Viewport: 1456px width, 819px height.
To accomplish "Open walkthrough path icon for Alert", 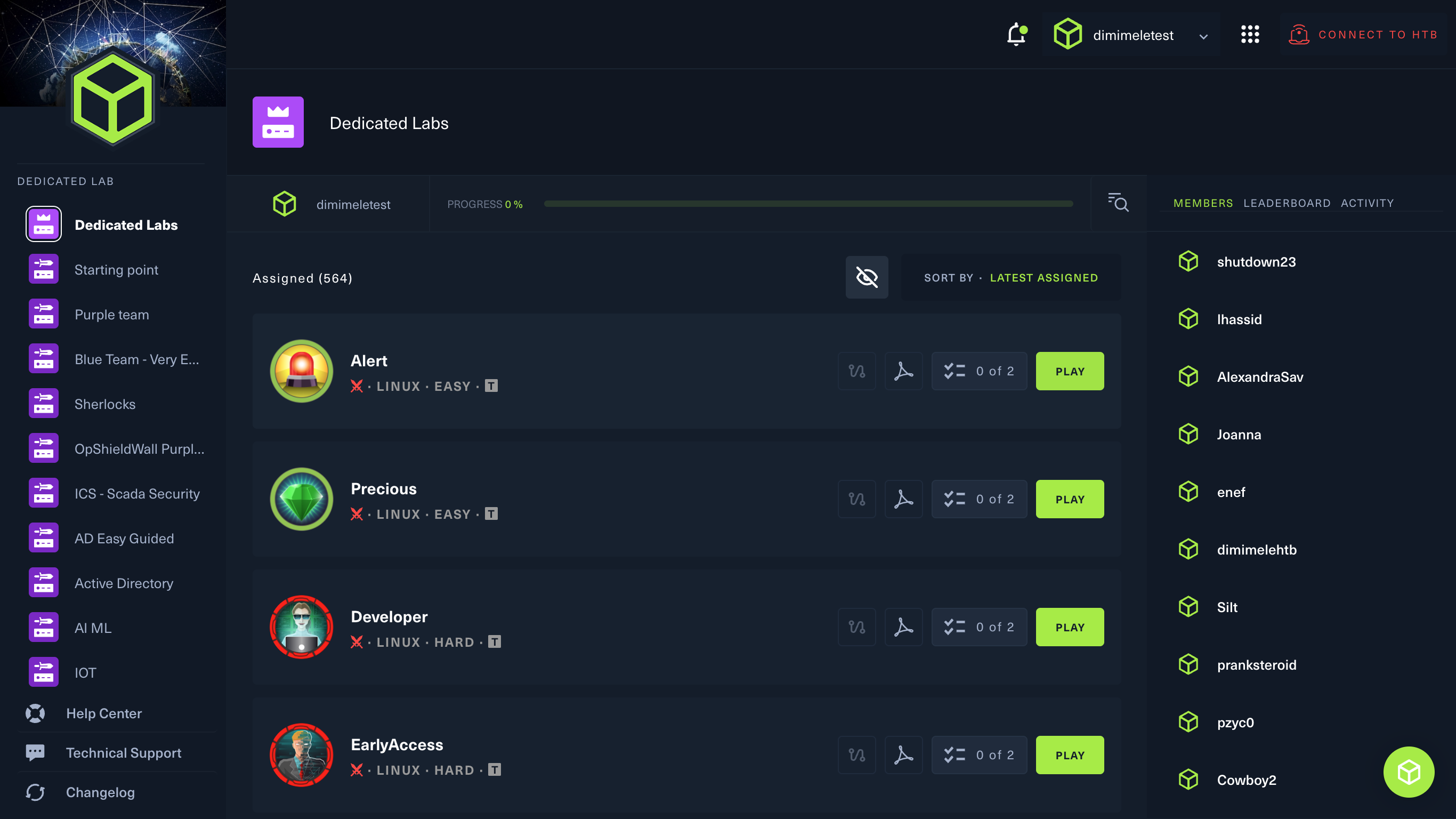I will tap(856, 371).
